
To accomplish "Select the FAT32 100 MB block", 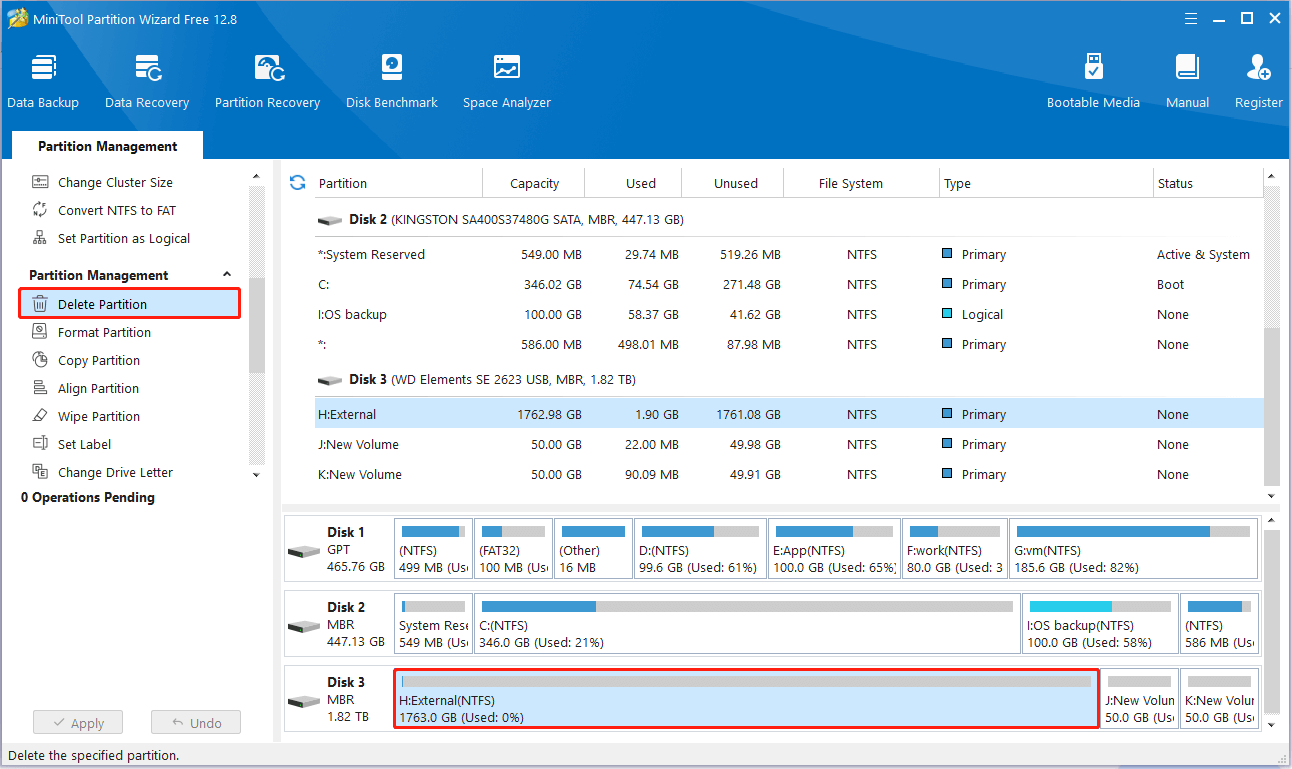I will click(x=513, y=548).
